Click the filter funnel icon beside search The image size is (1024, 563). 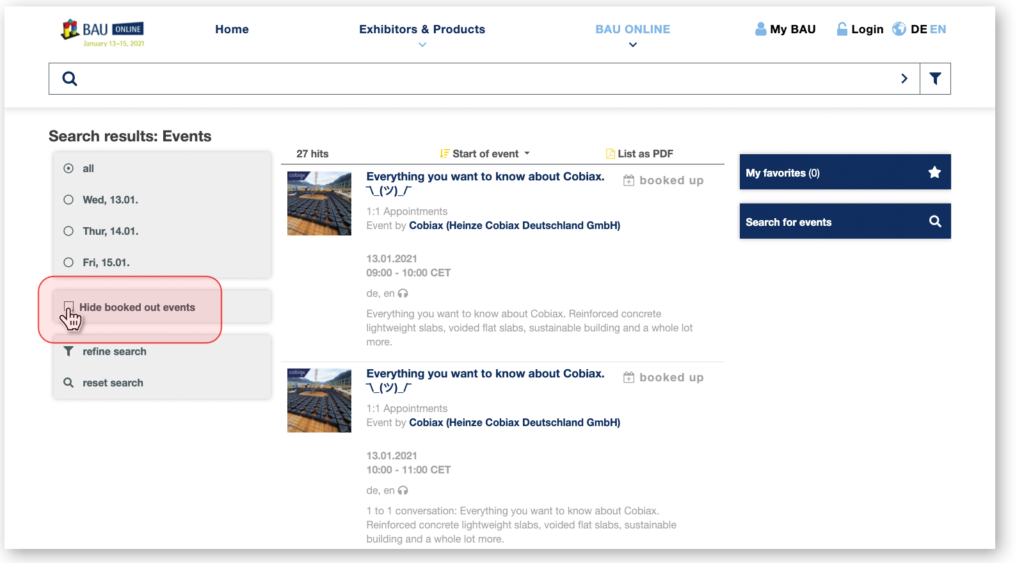point(935,79)
